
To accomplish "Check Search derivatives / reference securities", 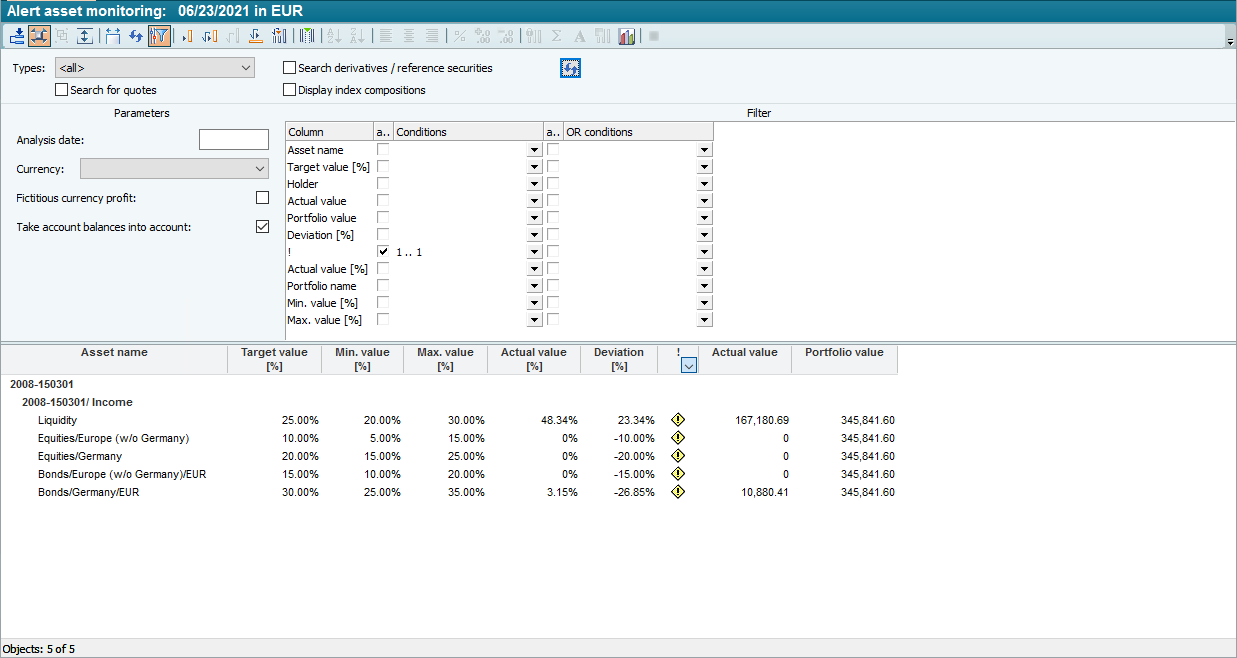I will [290, 68].
